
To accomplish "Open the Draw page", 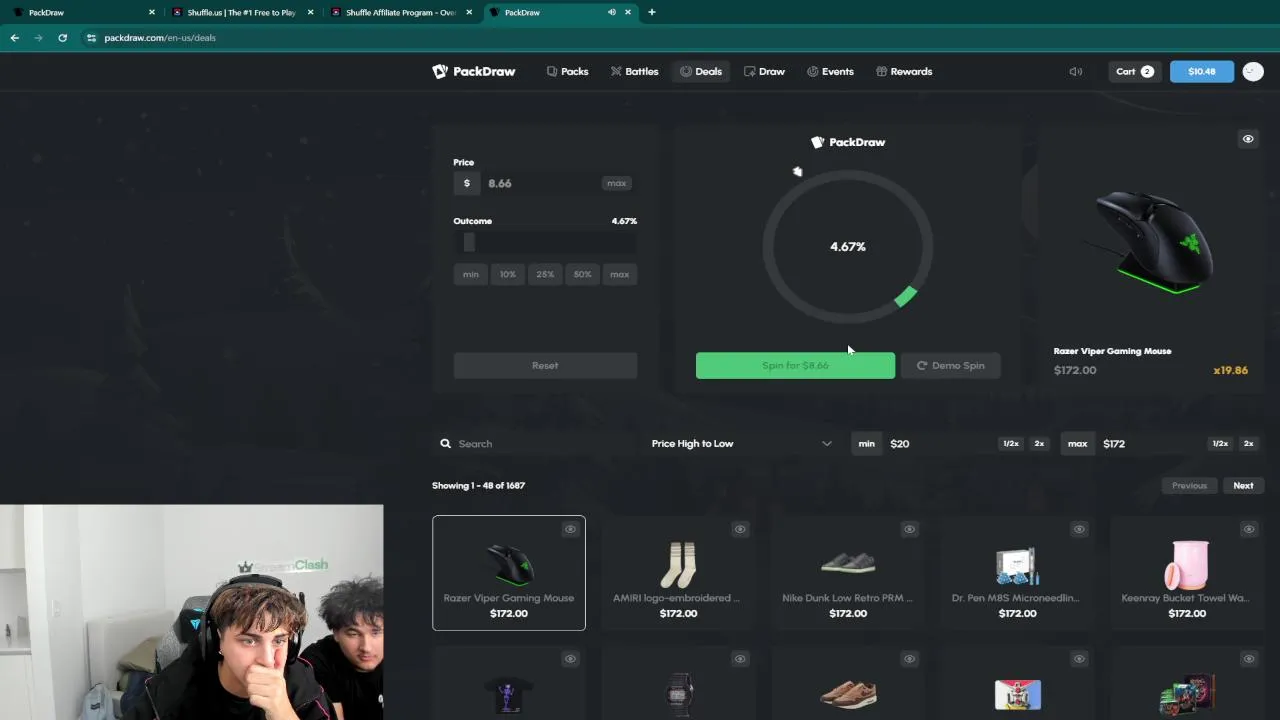I will [764, 72].
